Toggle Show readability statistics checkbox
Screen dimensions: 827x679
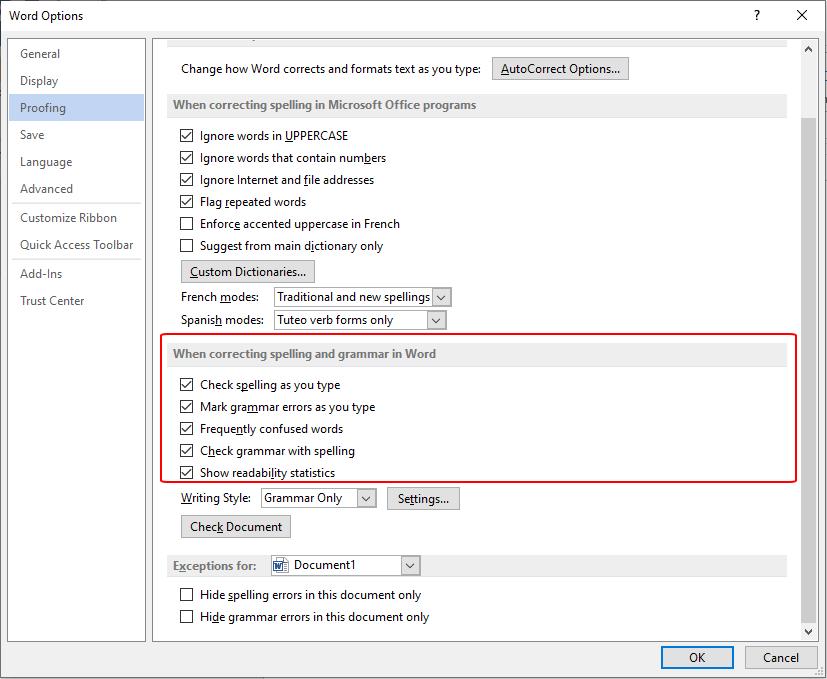pyautogui.click(x=187, y=473)
